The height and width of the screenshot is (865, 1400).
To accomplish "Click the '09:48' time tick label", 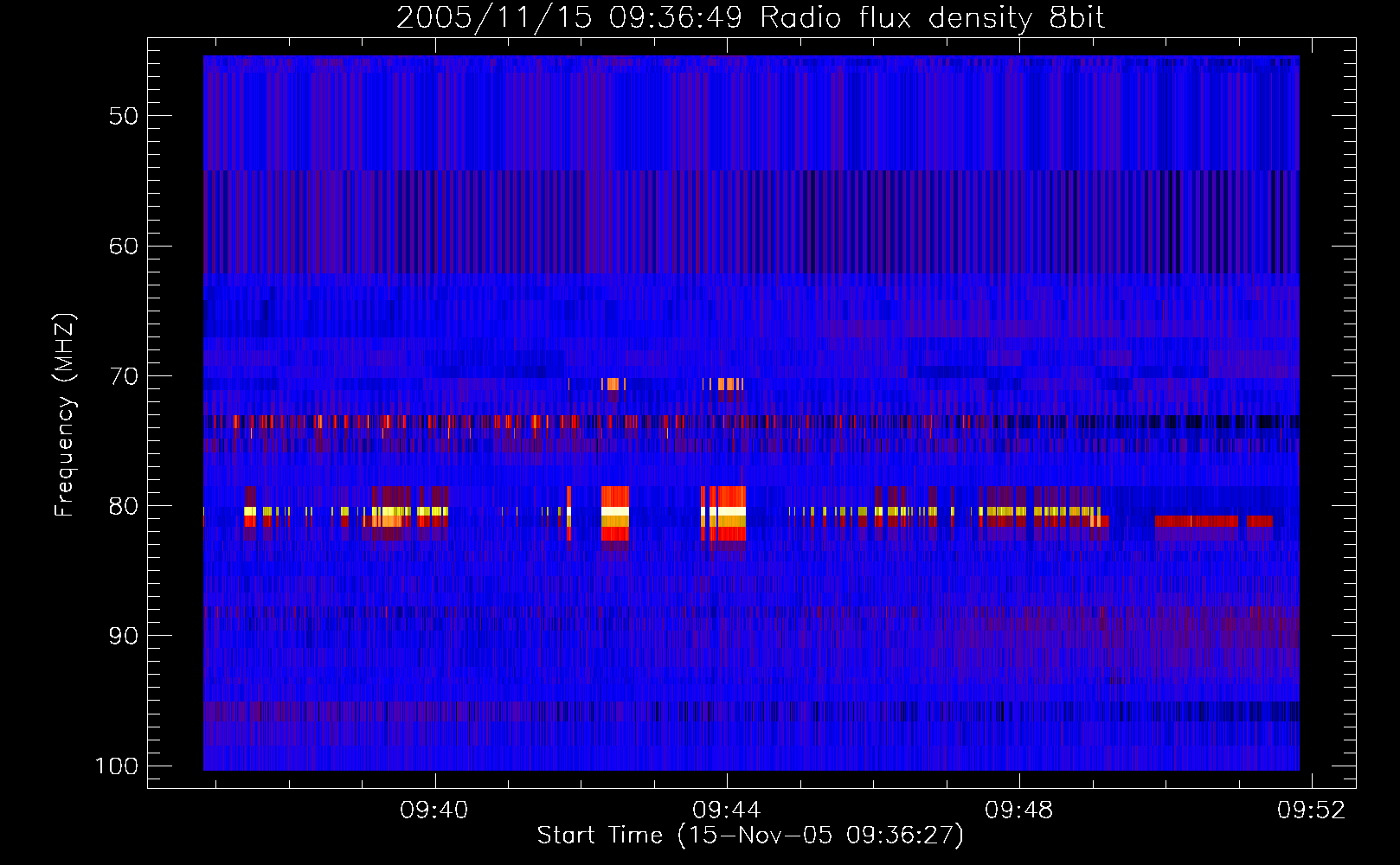I will [x=1019, y=810].
